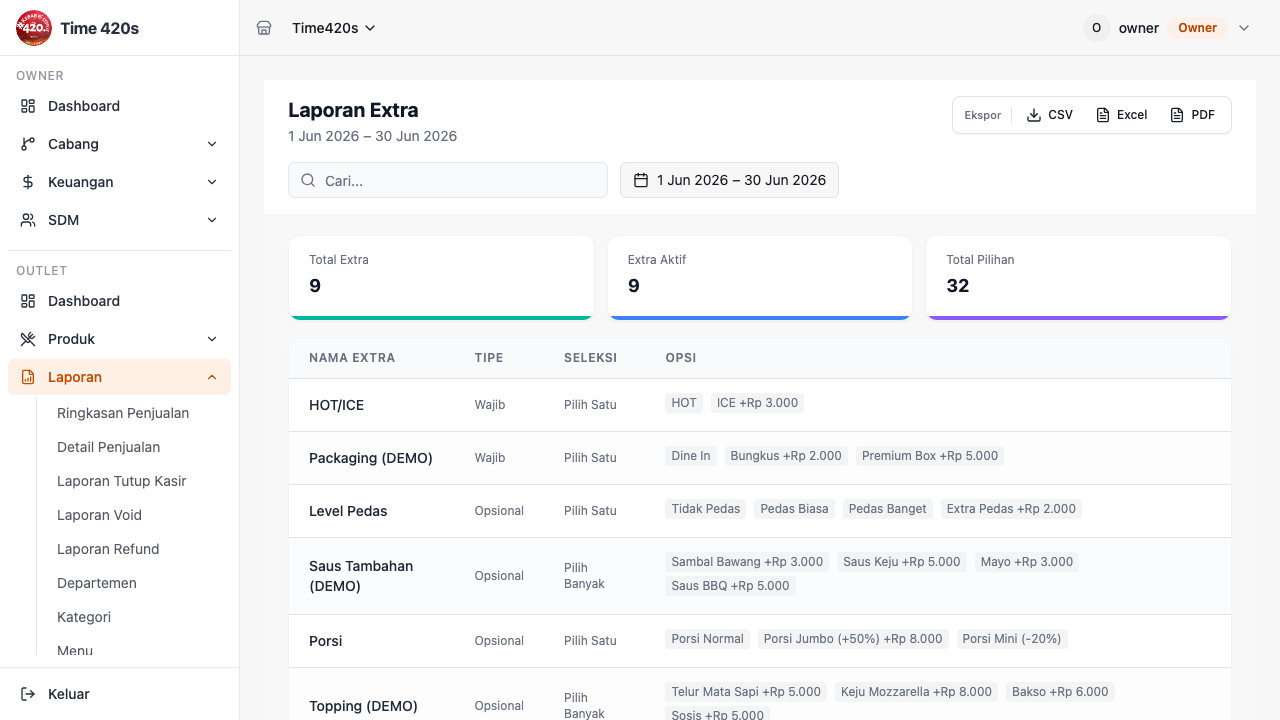Image resolution: width=1280 pixels, height=720 pixels.
Task: Click the Cari search field
Action: click(x=448, y=180)
